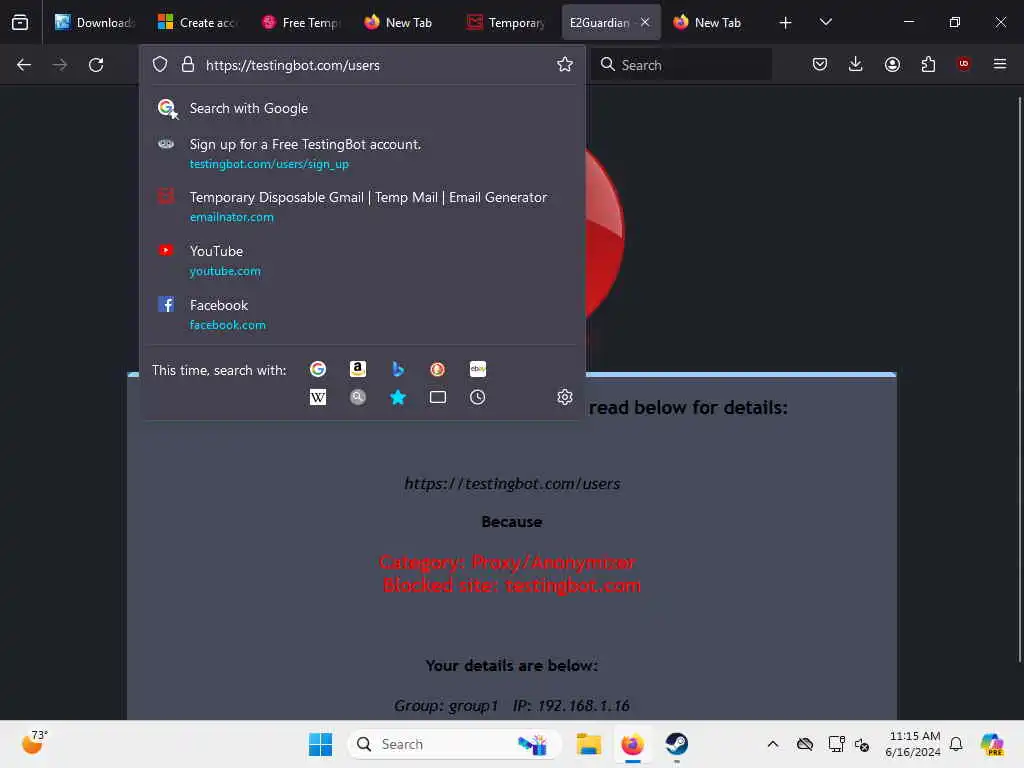Image resolution: width=1024 pixels, height=768 pixels.
Task: Open File Explorer from taskbar
Action: tap(588, 744)
